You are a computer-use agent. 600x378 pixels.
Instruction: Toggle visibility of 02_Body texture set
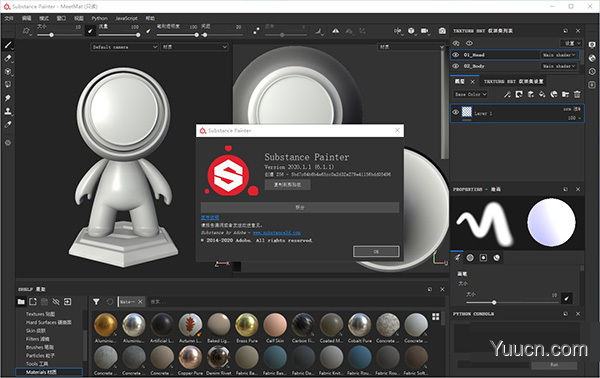pos(455,66)
